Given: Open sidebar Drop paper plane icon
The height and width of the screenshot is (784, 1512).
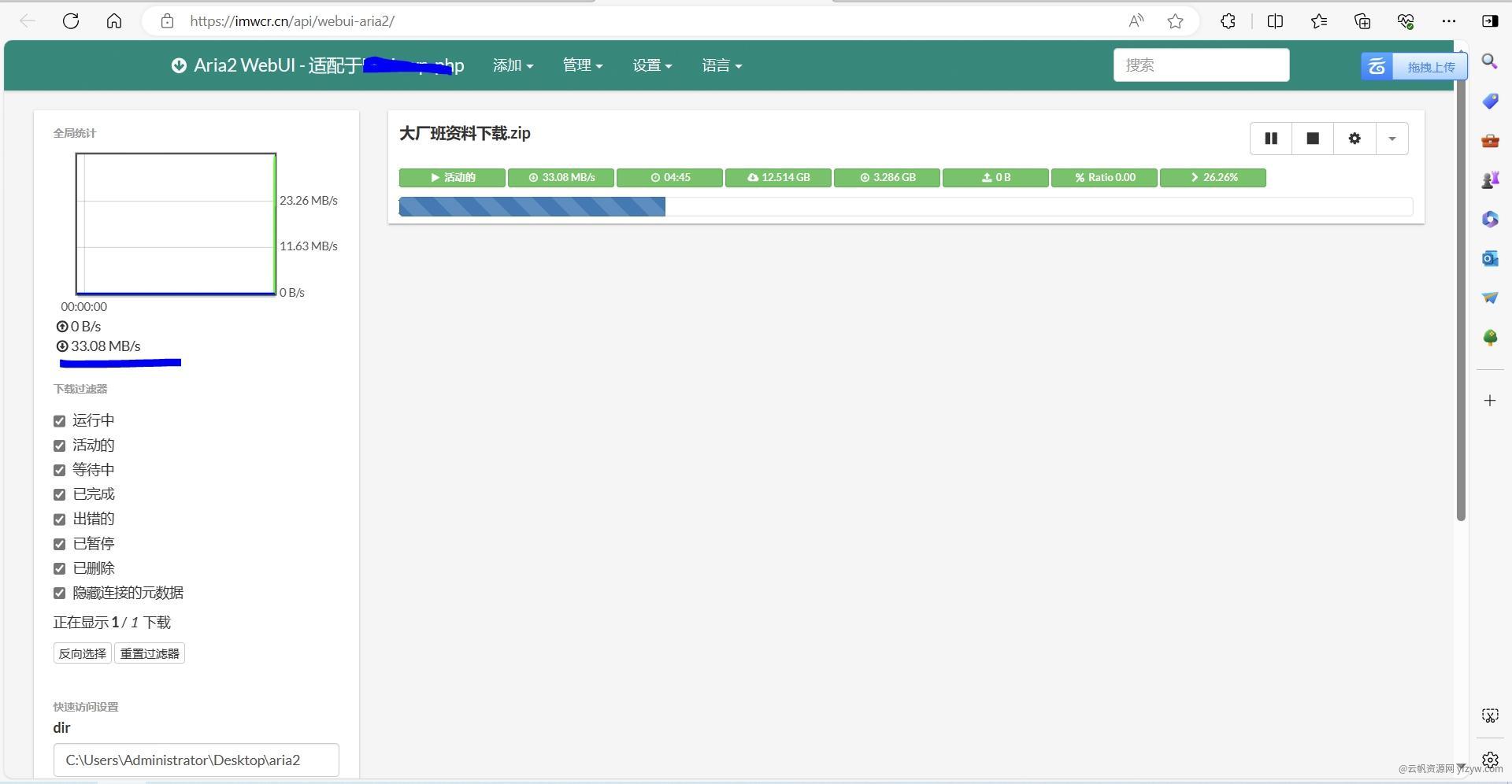Looking at the screenshot, I should tap(1490, 298).
